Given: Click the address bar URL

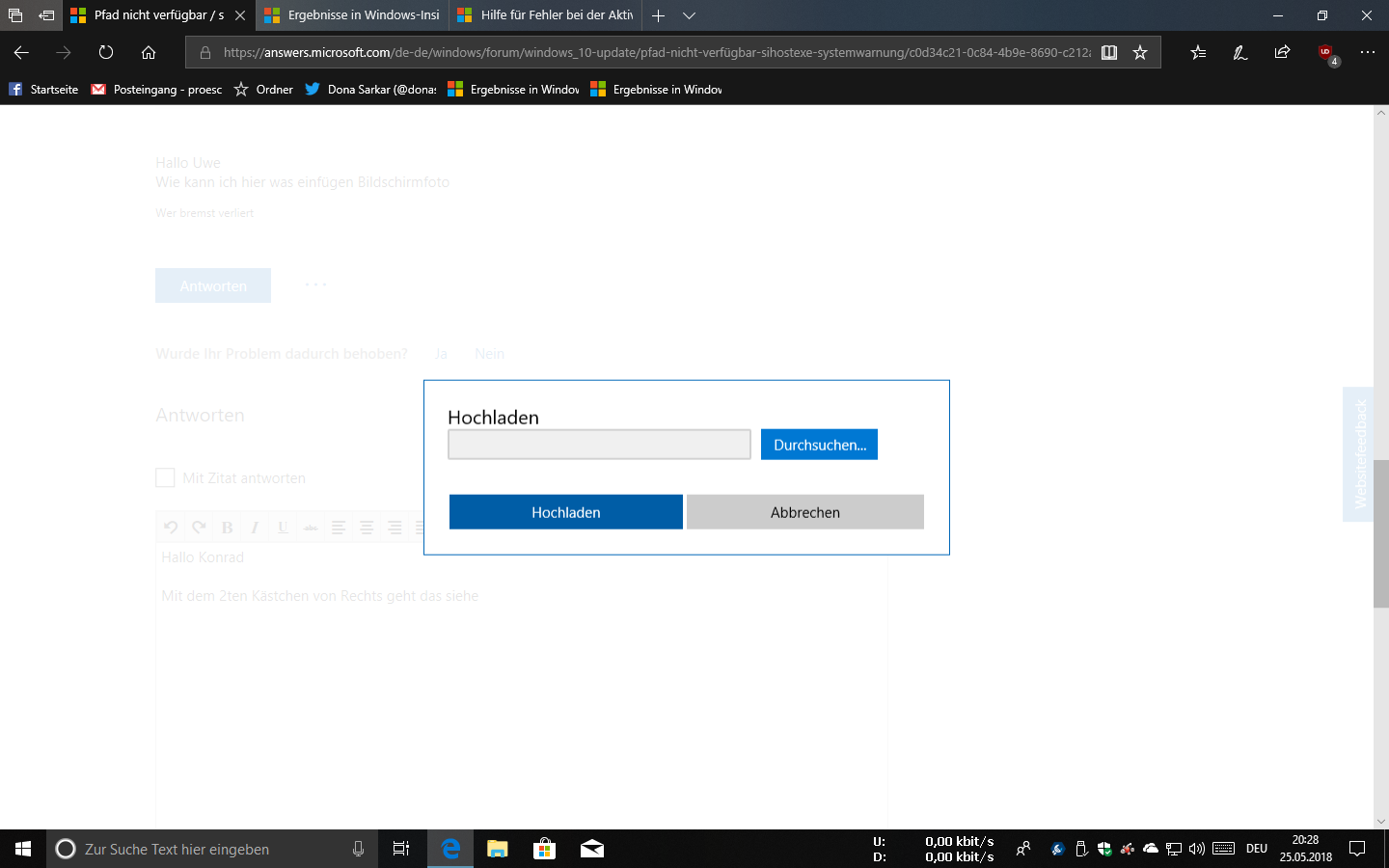Looking at the screenshot, I should pos(657,53).
